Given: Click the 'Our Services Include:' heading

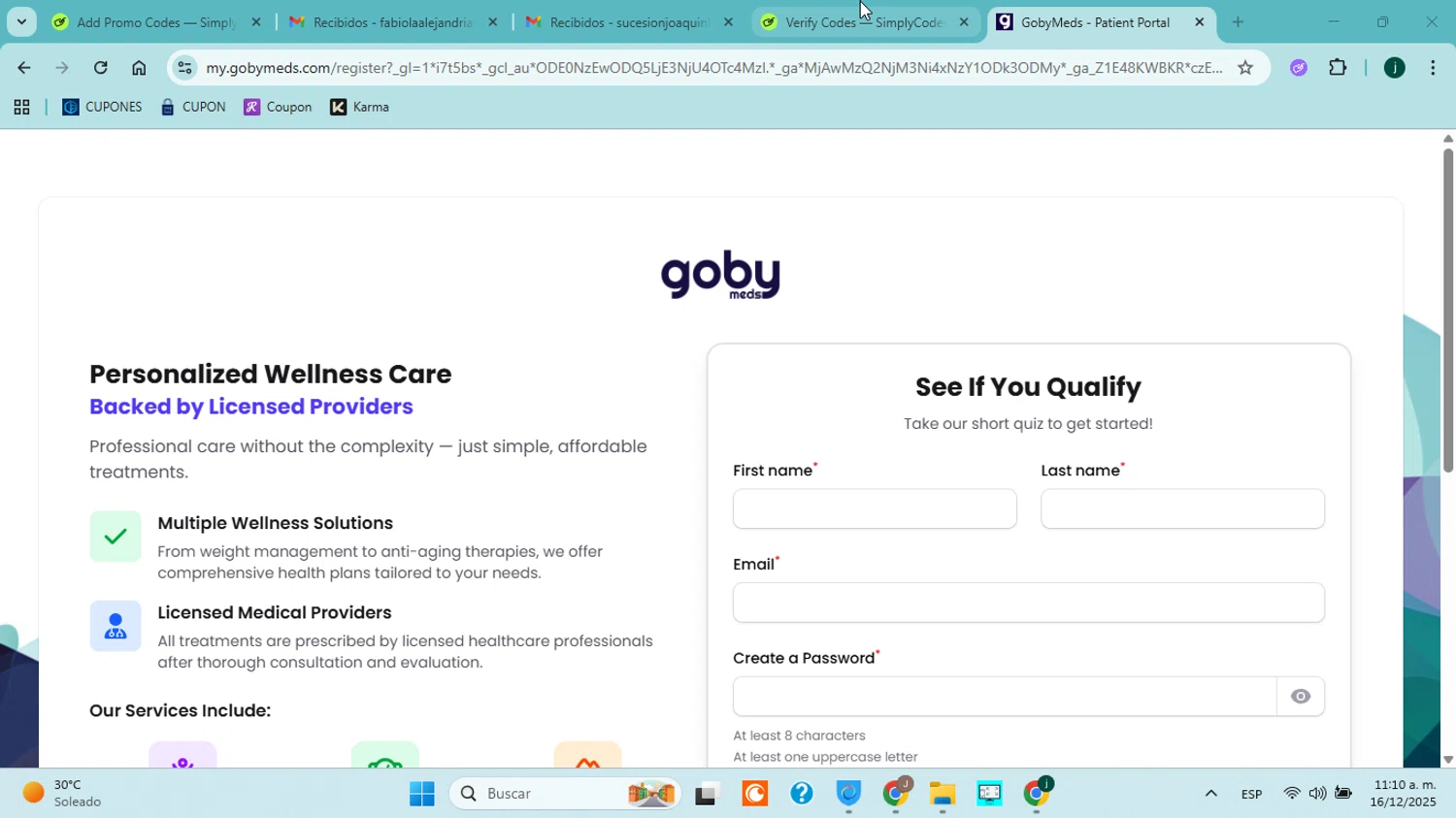Looking at the screenshot, I should (x=180, y=710).
